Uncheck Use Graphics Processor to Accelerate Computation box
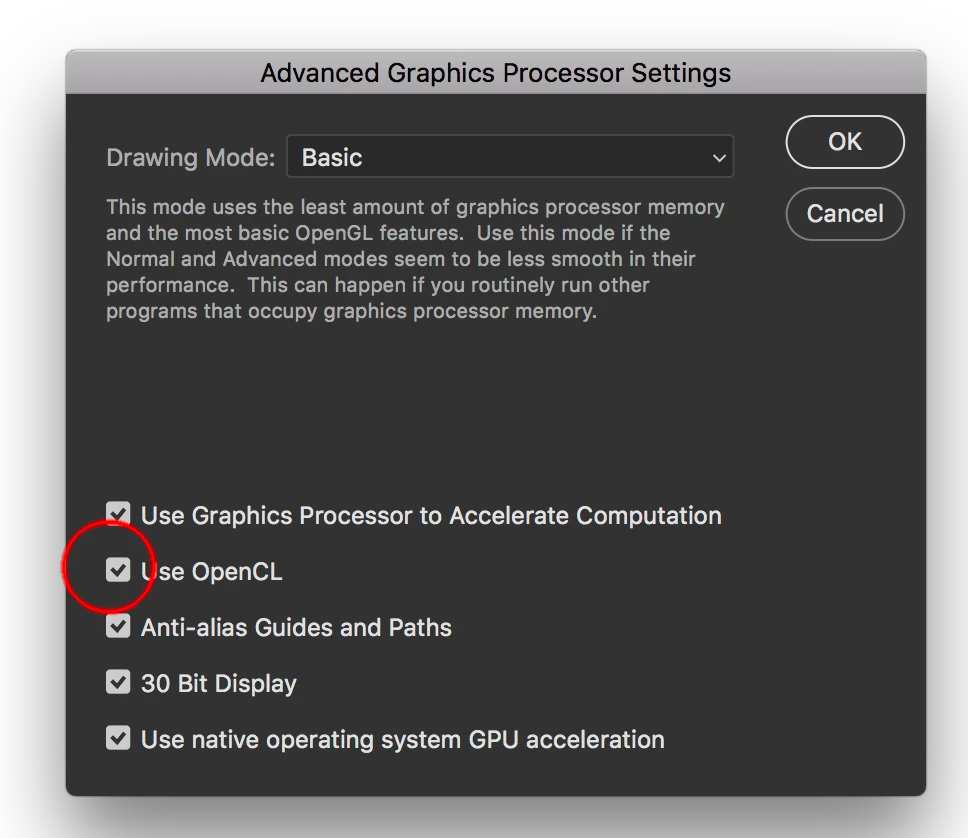The height and width of the screenshot is (838, 968). click(119, 515)
